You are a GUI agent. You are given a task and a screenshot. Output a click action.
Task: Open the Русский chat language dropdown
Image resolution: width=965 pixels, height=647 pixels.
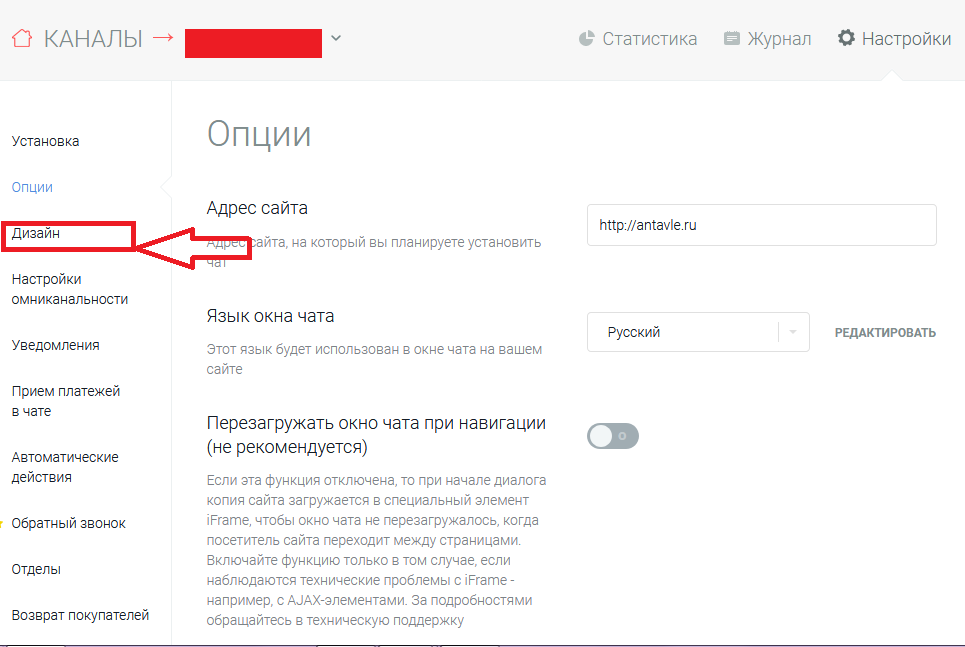(x=698, y=332)
